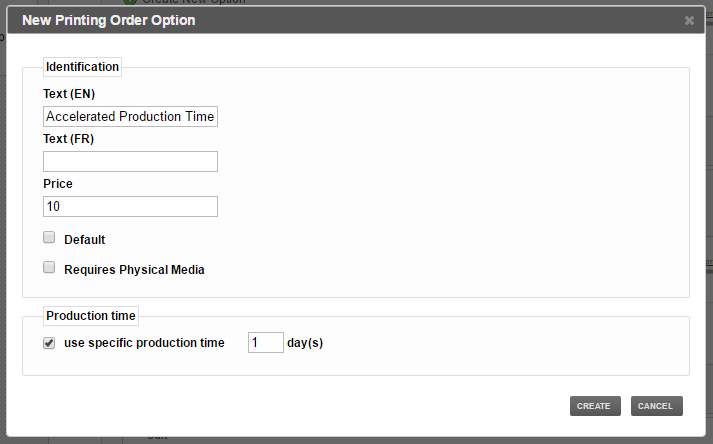Uncheck use specific production time

click(49, 343)
